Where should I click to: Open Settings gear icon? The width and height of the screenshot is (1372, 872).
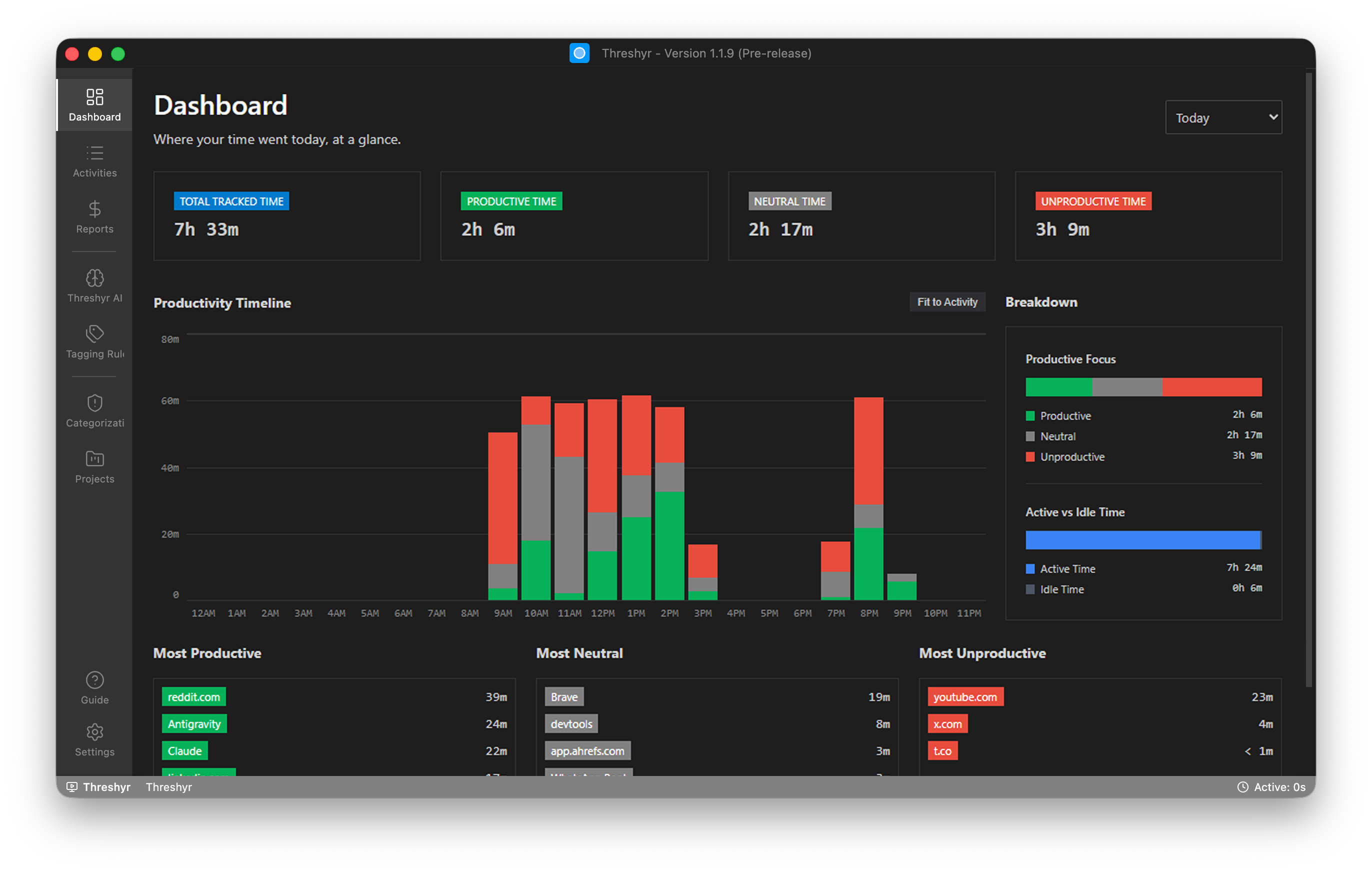(94, 732)
